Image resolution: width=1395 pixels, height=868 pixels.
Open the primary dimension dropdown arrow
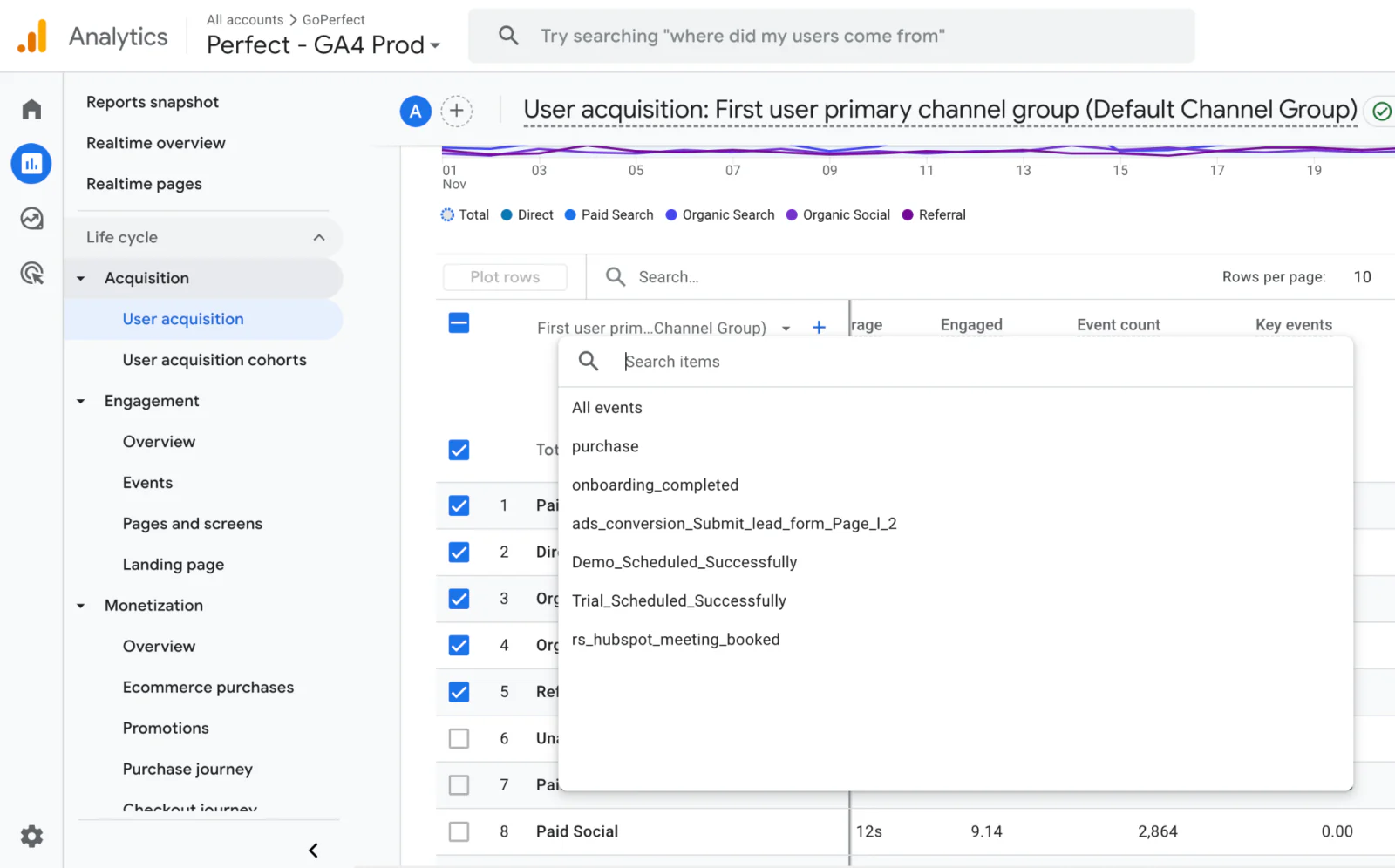[786, 329]
